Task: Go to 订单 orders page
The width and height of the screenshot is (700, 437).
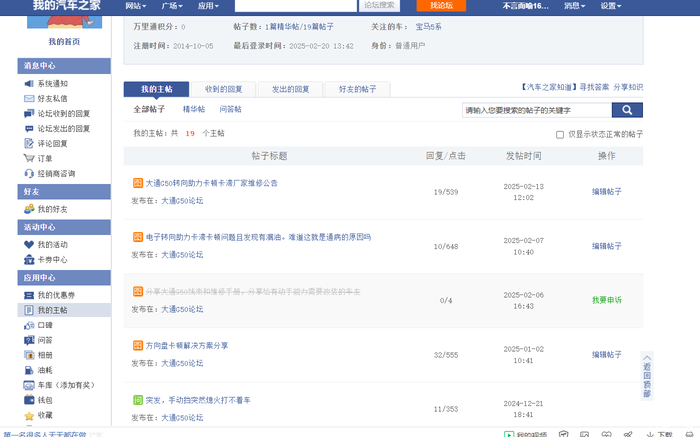Action: click(45, 158)
